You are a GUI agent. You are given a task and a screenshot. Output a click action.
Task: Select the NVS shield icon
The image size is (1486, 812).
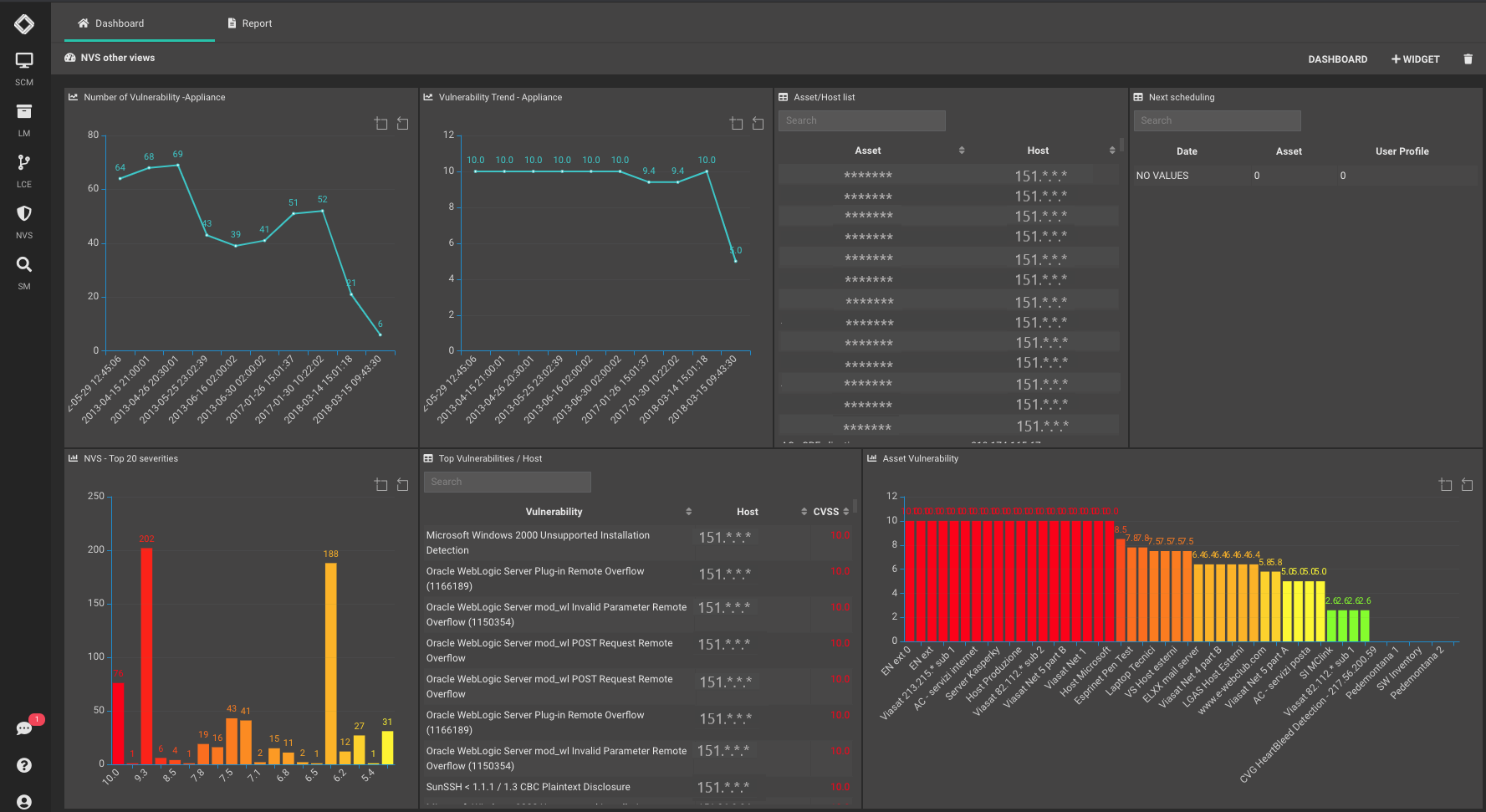click(24, 214)
